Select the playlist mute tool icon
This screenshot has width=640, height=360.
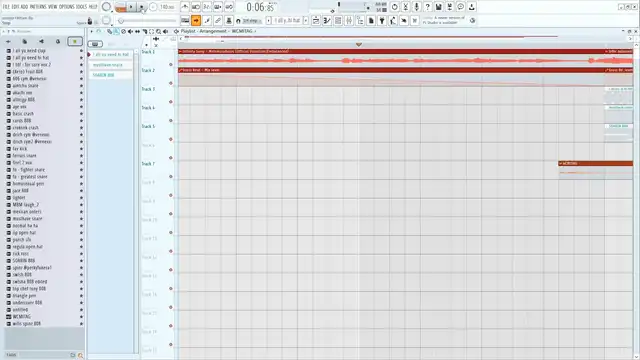(x=130, y=31)
